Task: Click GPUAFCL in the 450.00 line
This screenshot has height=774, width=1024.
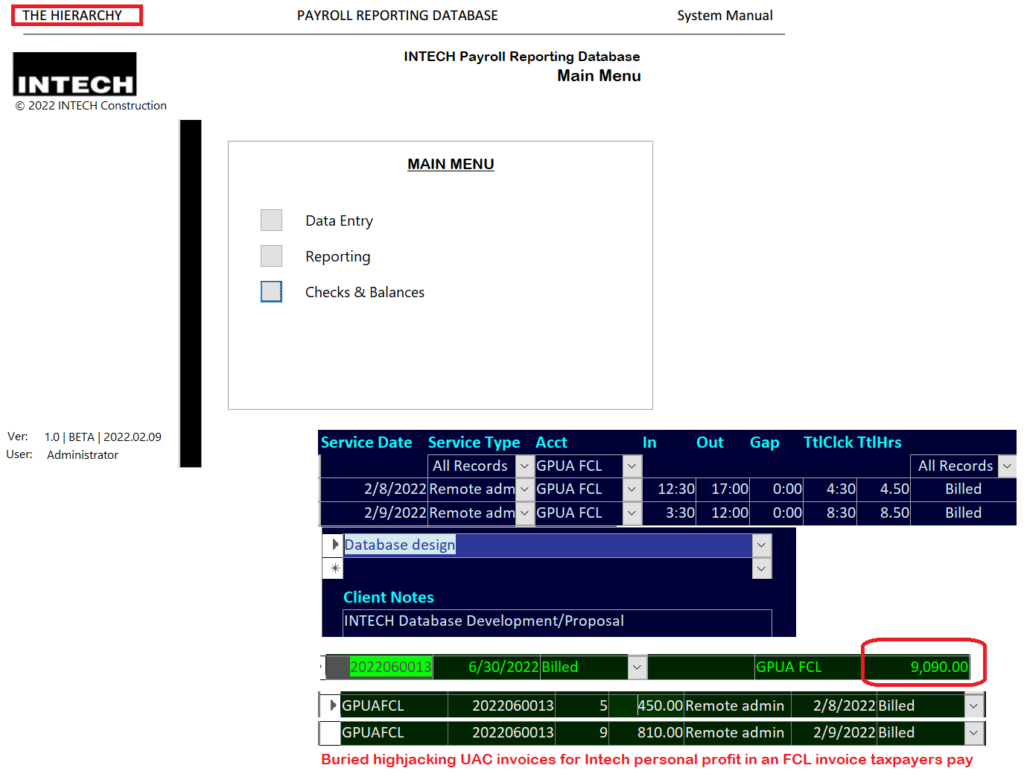Action: pos(394,705)
